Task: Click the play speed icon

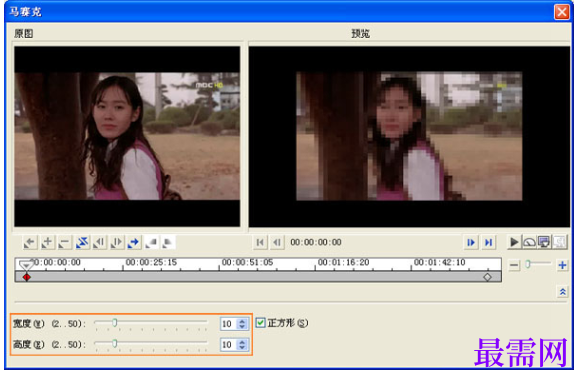Action: 529,242
